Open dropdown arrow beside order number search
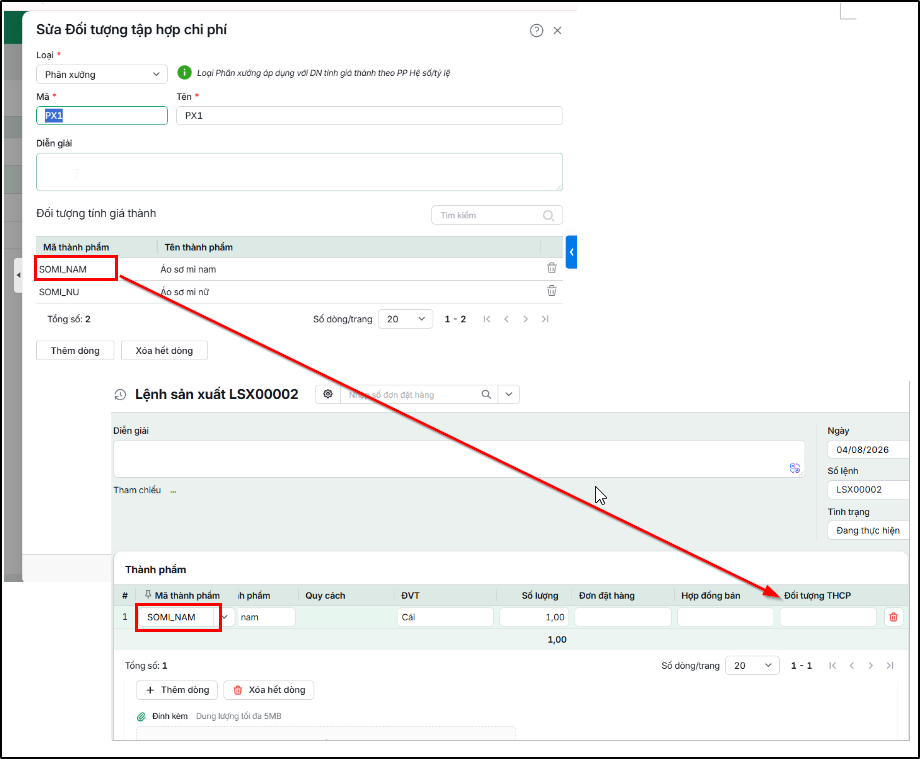 (509, 394)
